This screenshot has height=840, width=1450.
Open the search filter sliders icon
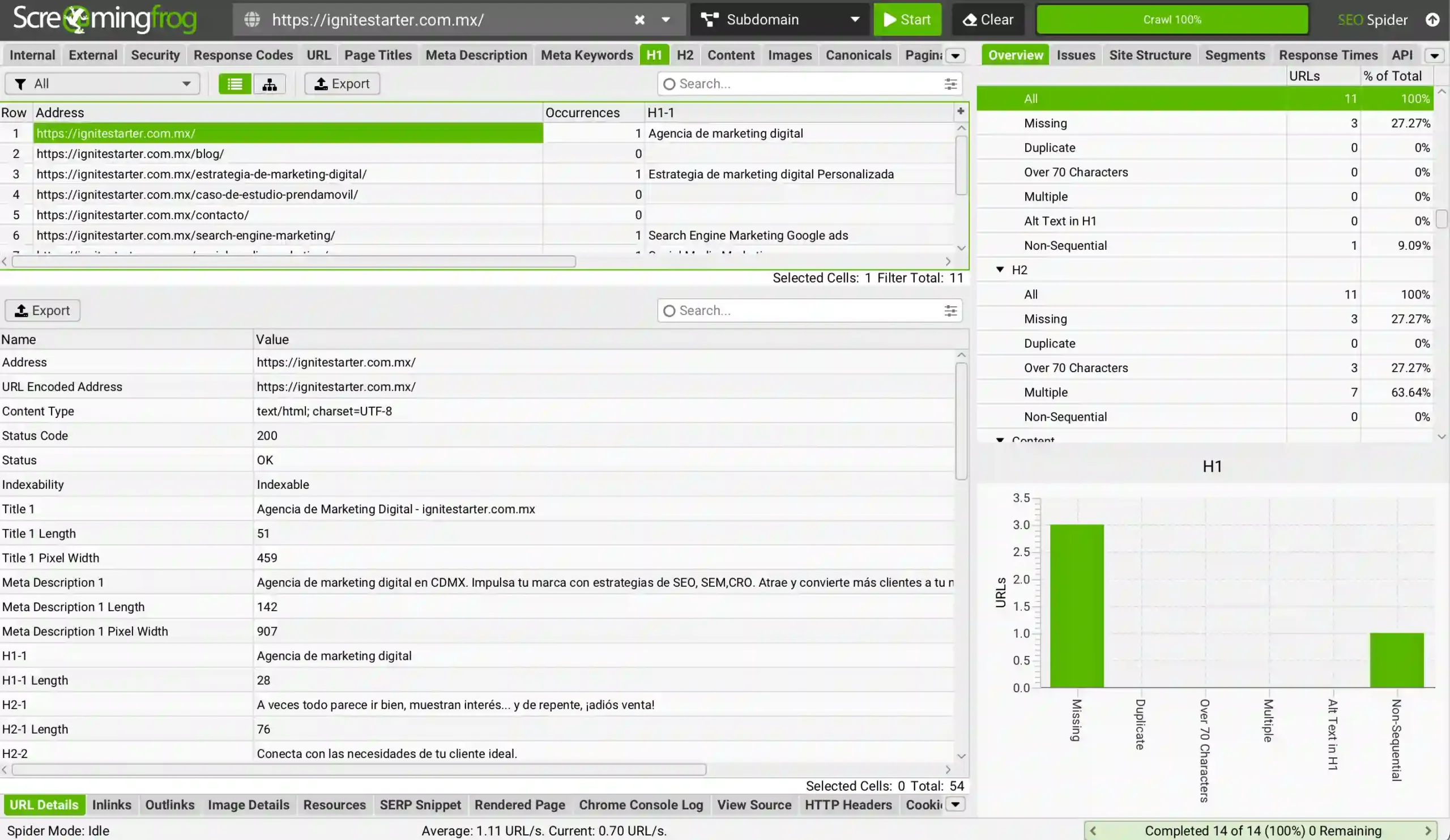click(950, 83)
